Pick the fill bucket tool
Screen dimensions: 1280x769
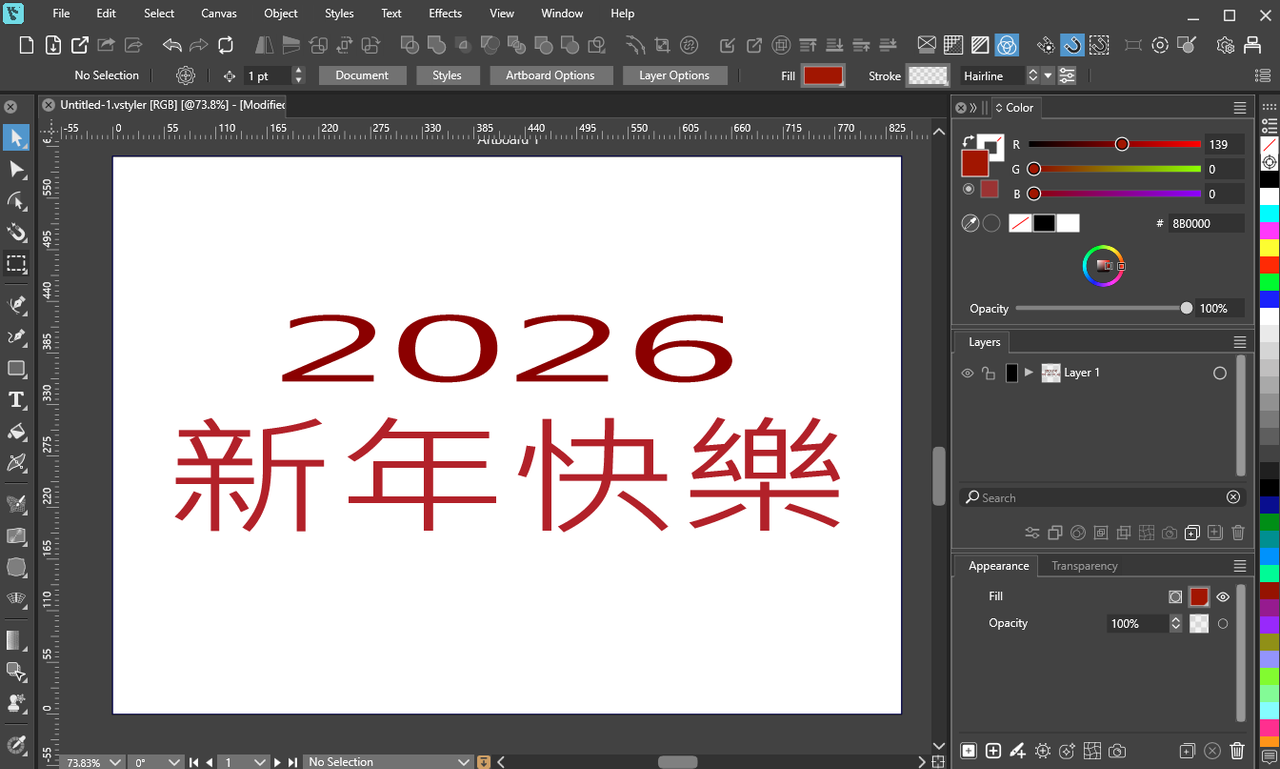click(x=16, y=432)
